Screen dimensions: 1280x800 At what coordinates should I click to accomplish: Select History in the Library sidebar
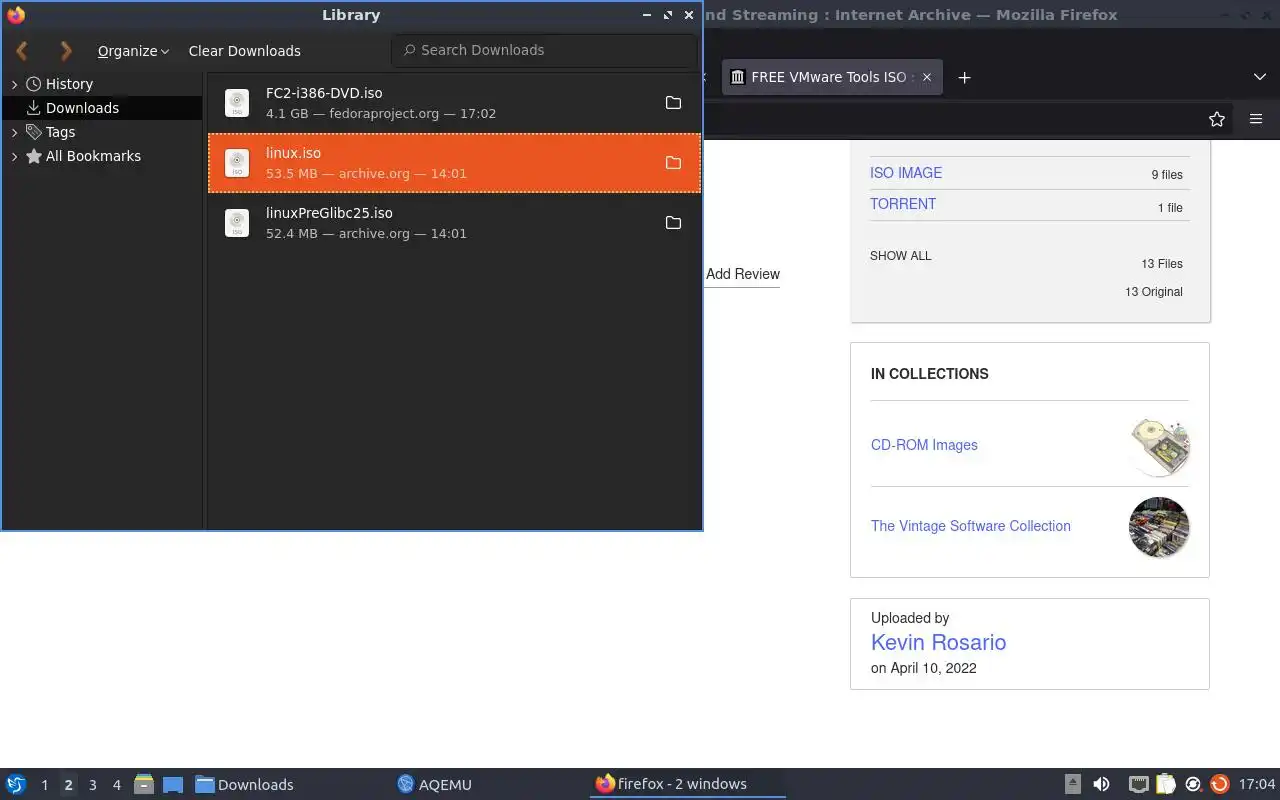point(69,84)
